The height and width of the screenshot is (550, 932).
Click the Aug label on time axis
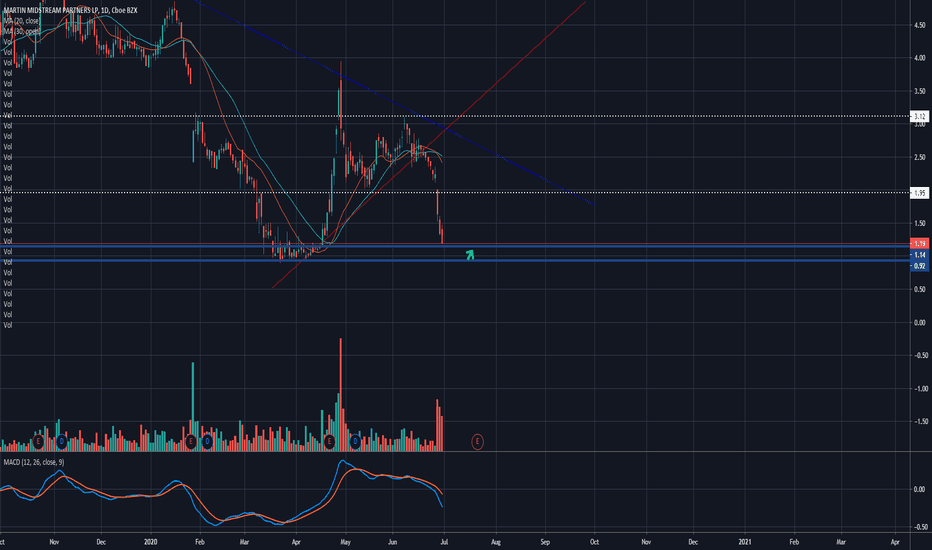point(496,542)
